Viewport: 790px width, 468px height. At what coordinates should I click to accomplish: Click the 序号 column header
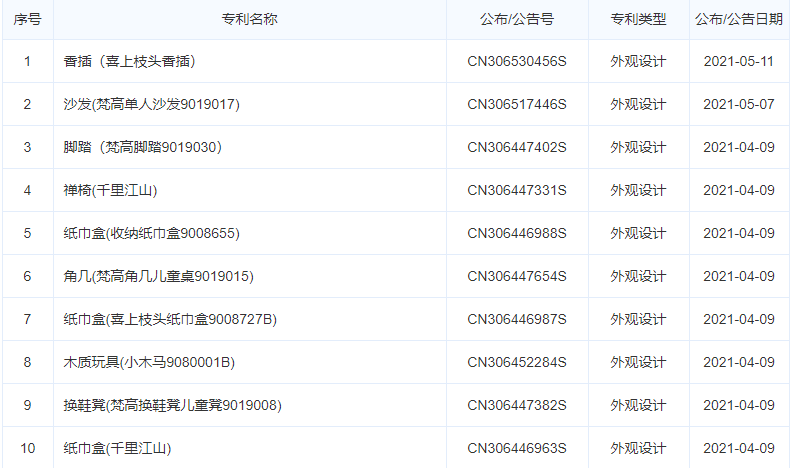tap(27, 19)
